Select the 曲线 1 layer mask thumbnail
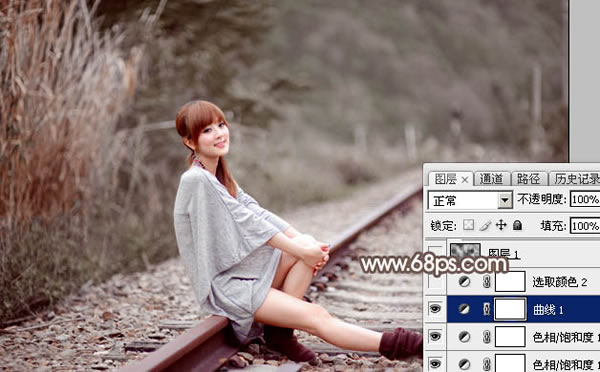Viewport: 600px width, 372px height. 510,309
